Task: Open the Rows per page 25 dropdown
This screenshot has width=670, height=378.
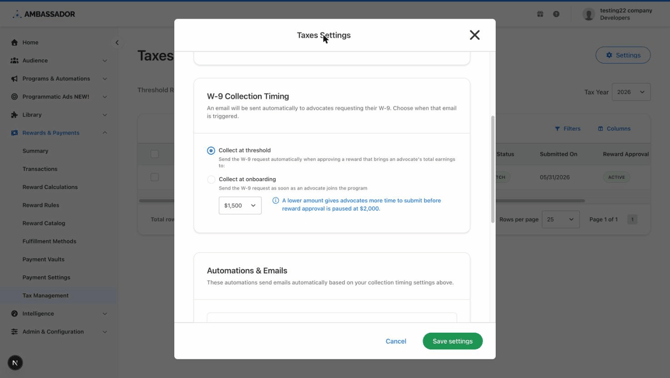Action: tap(561, 219)
